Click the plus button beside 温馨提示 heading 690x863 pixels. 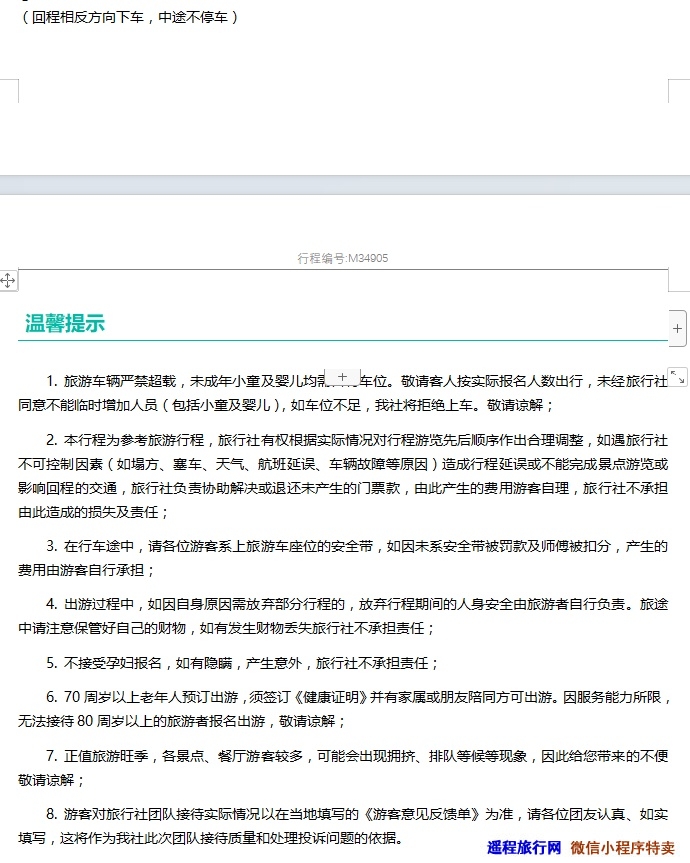click(677, 329)
